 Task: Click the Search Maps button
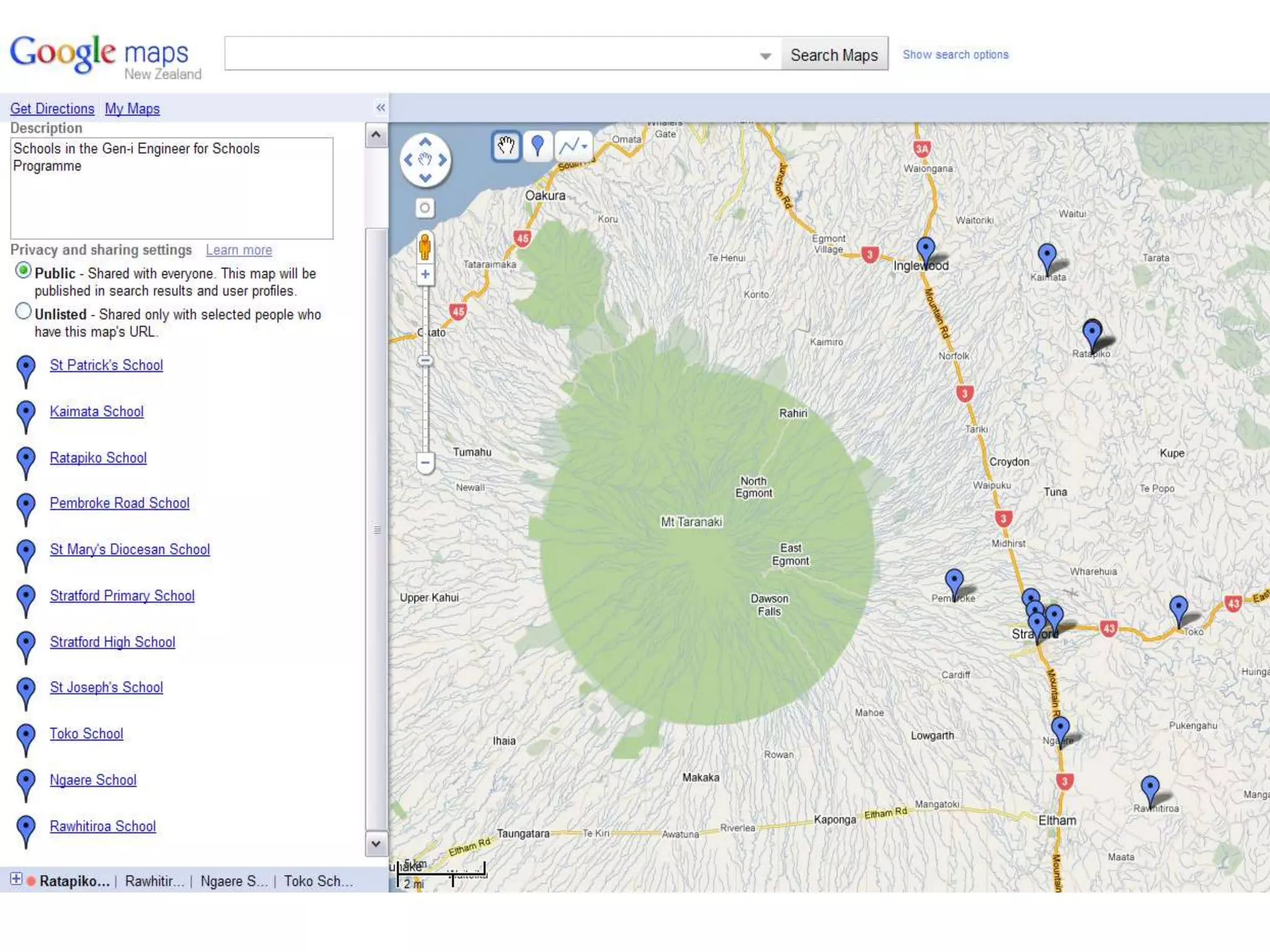(833, 55)
